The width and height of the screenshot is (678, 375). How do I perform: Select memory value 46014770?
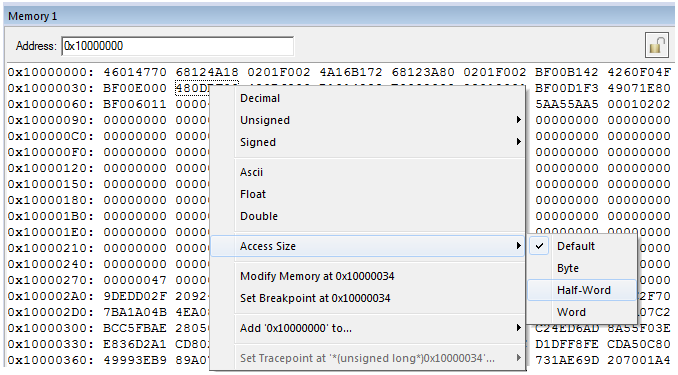click(x=135, y=72)
